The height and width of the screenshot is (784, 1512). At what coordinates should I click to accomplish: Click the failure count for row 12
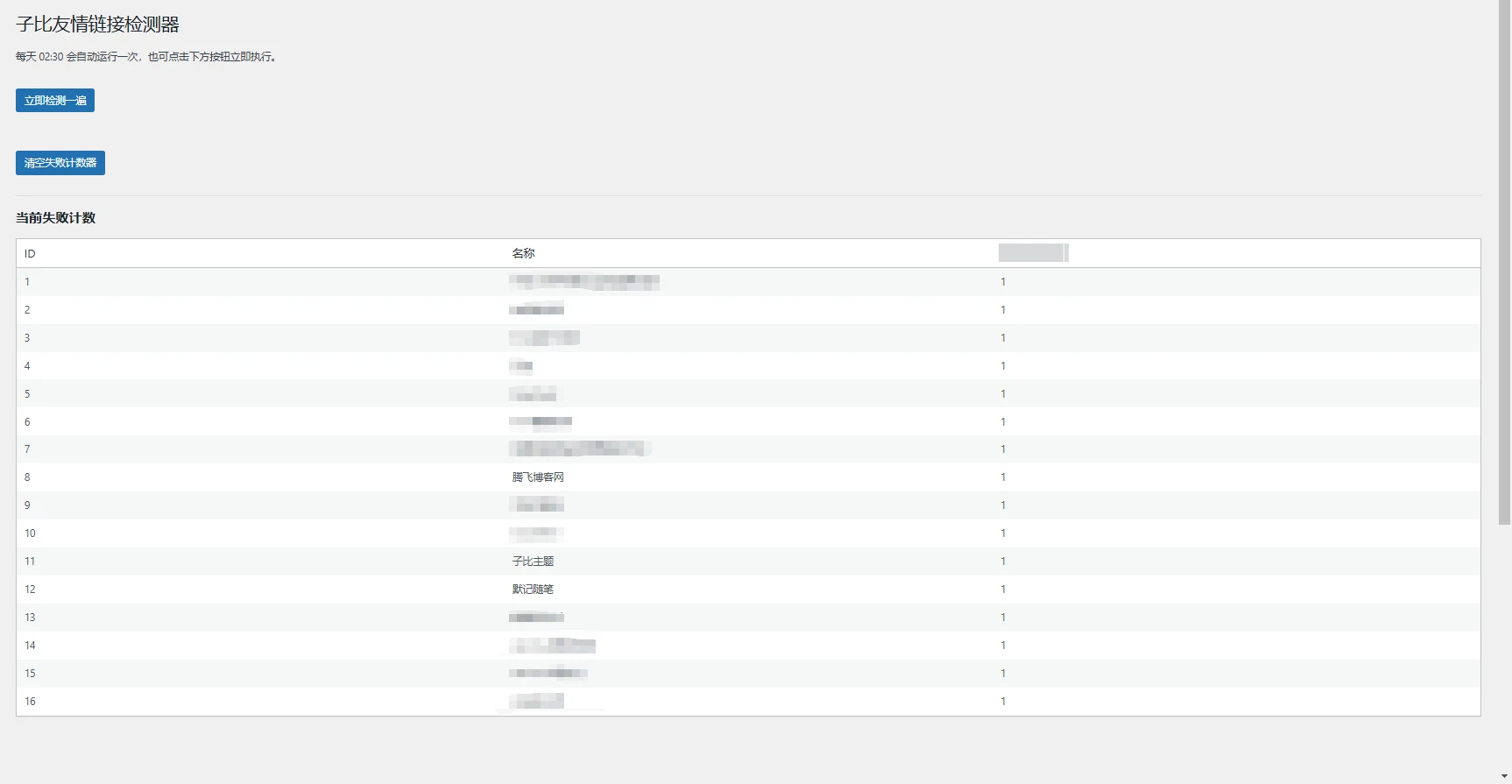tap(1003, 590)
